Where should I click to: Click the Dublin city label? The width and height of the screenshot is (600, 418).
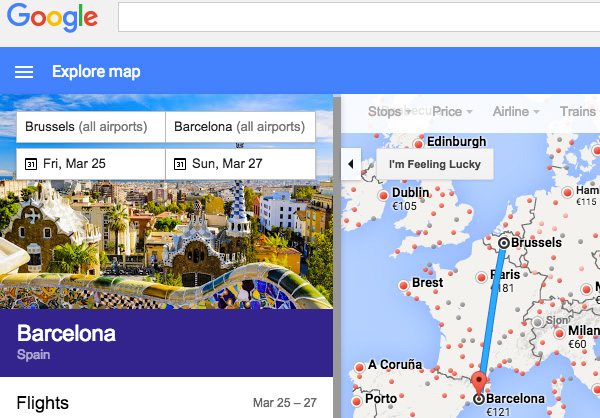click(x=411, y=193)
